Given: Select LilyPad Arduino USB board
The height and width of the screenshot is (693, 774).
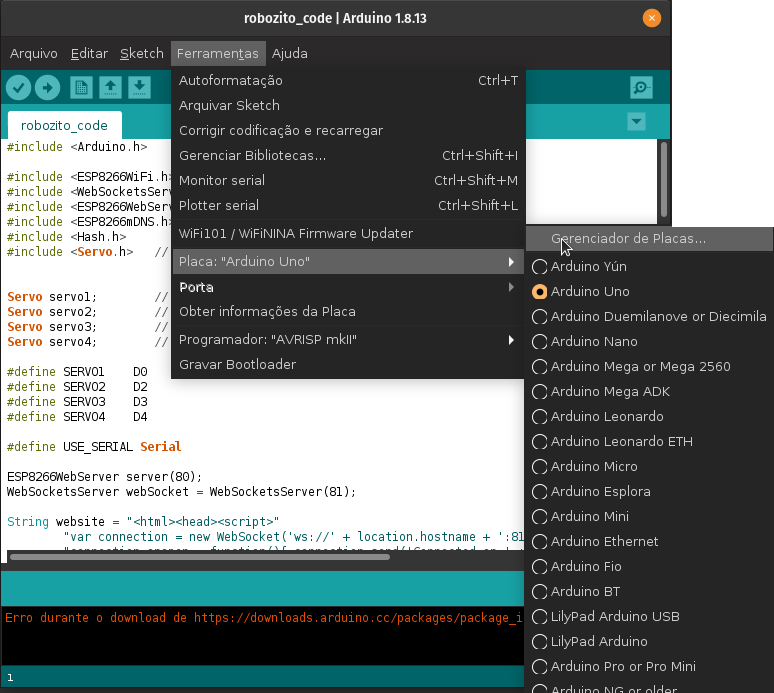Looking at the screenshot, I should (650, 616).
